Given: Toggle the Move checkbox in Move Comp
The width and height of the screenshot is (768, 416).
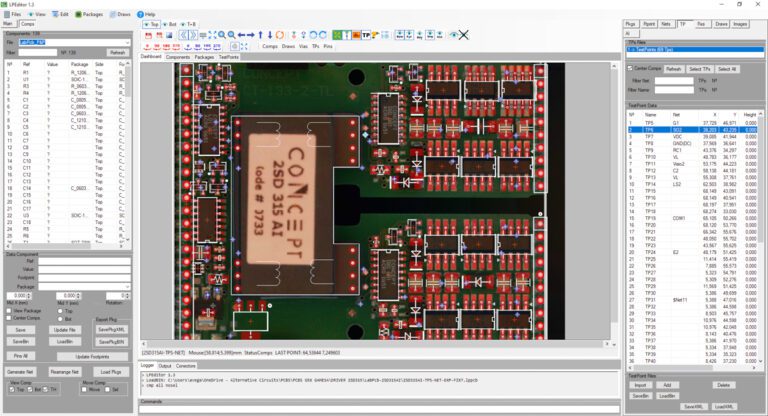Looking at the screenshot, I should click(x=84, y=390).
